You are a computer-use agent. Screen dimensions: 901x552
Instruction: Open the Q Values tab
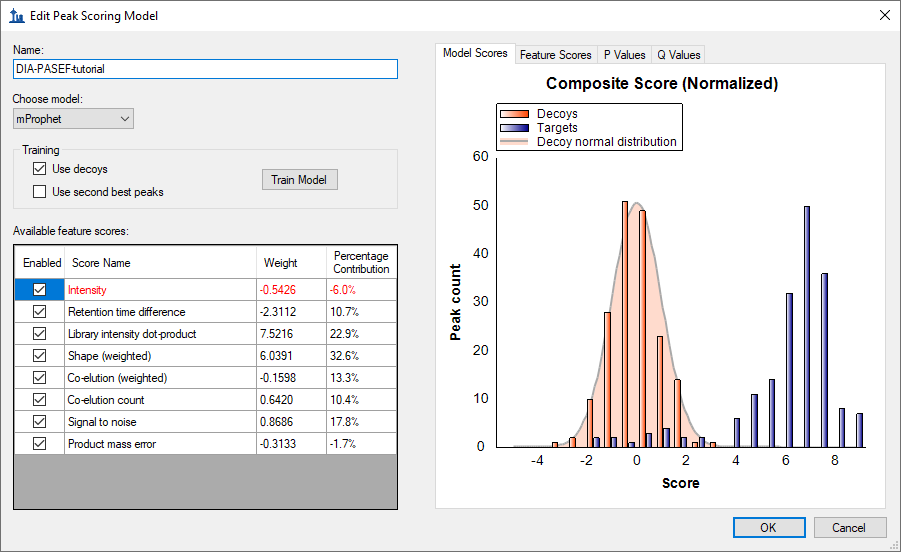[x=679, y=55]
